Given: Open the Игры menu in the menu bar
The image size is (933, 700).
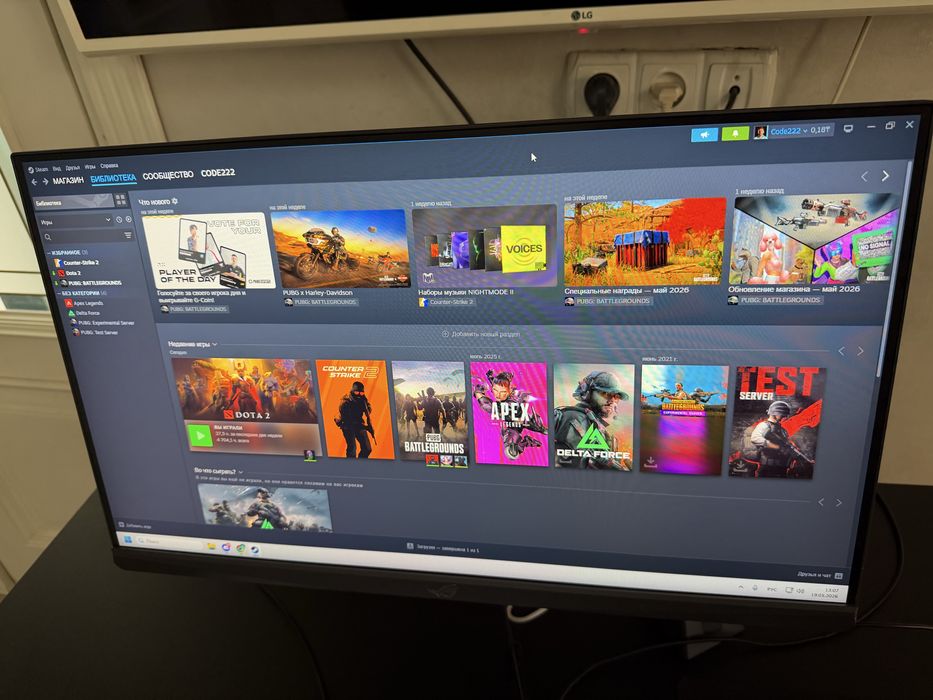Looking at the screenshot, I should pos(90,167).
